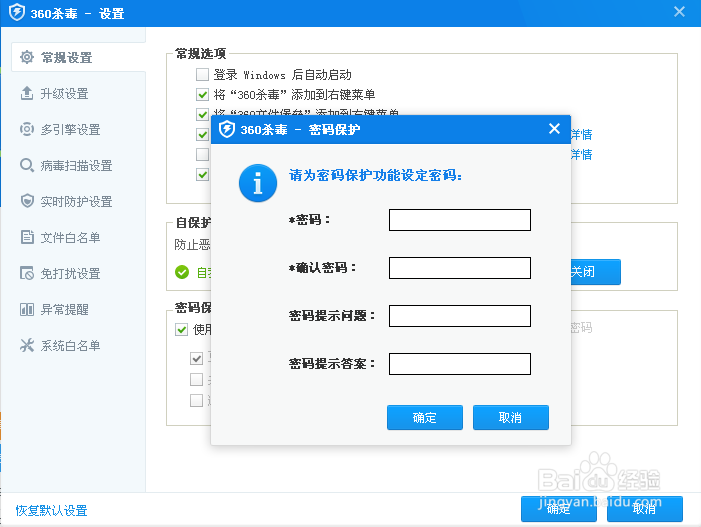
Task: Click the shield logo in 密码保护 dialog title
Action: point(227,129)
